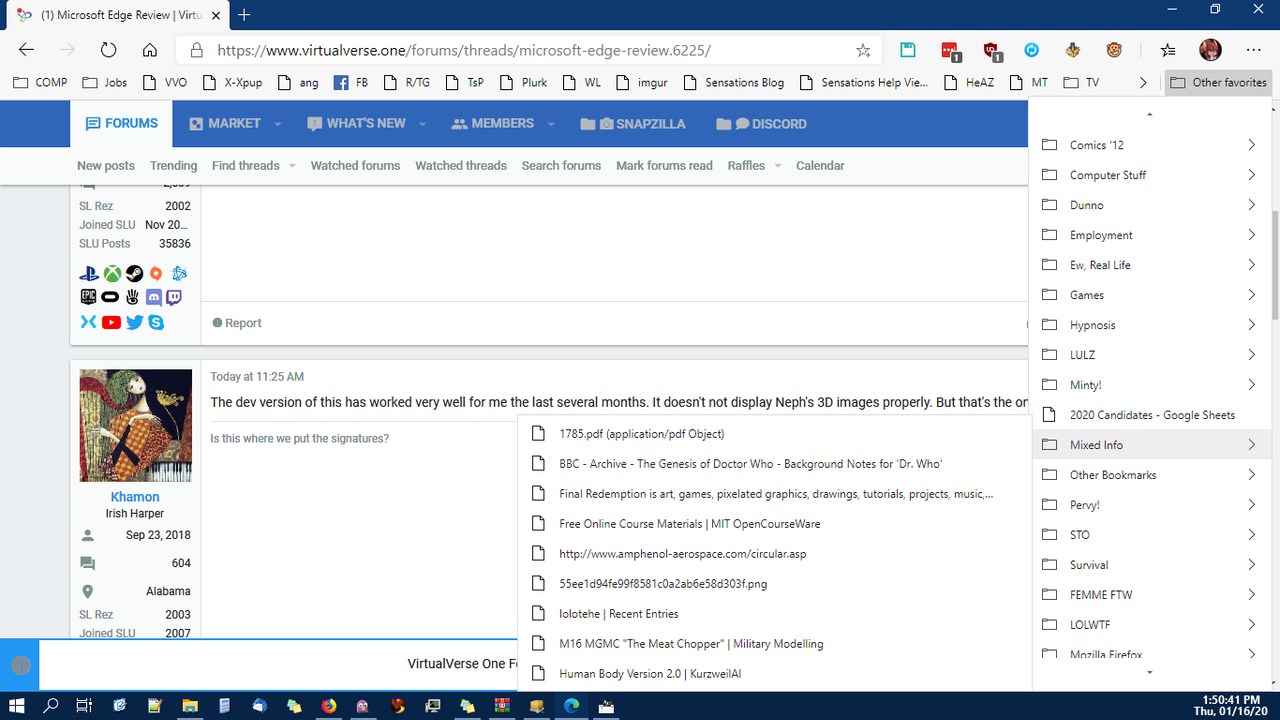This screenshot has height=720, width=1280.
Task: Open the YouTube profile icon
Action: 111,322
